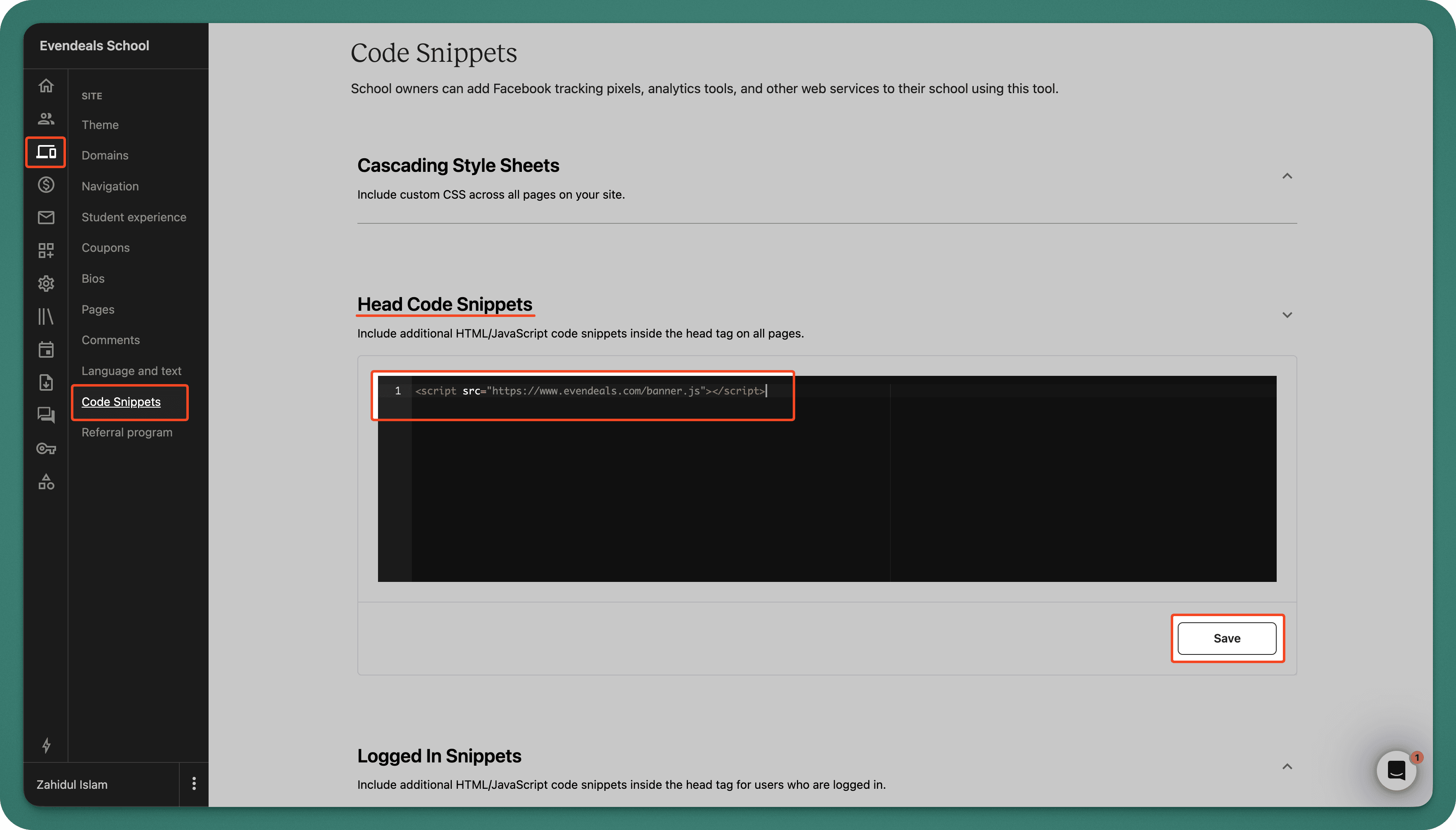
Task: Collapse the Logged In Snippets section
Action: click(1288, 766)
